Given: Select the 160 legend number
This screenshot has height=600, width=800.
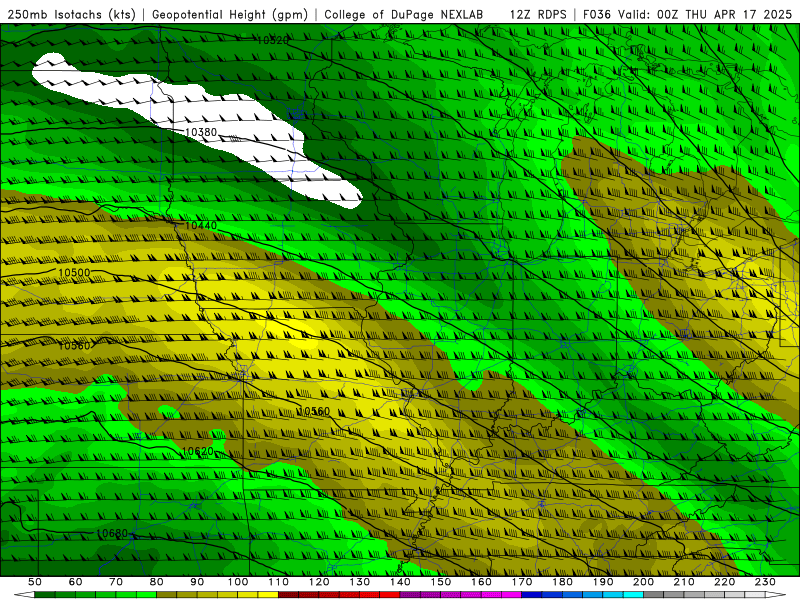Looking at the screenshot, I should 481,582.
